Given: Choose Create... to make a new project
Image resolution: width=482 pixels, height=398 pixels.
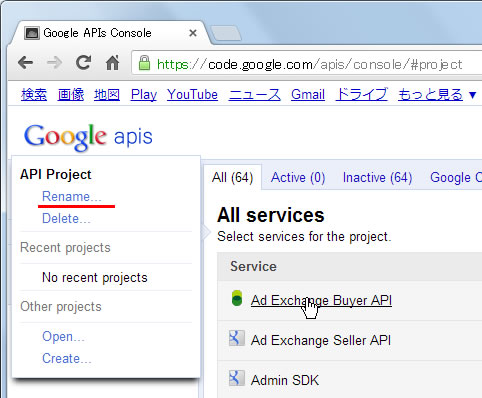Looking at the screenshot, I should point(66,359).
